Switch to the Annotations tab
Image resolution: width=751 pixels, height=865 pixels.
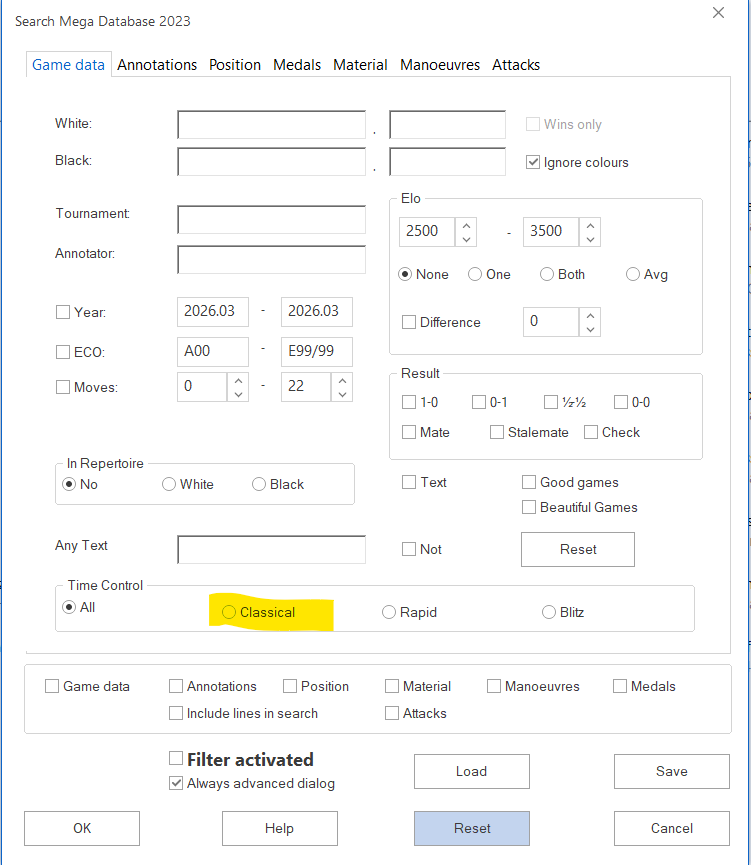point(157,65)
